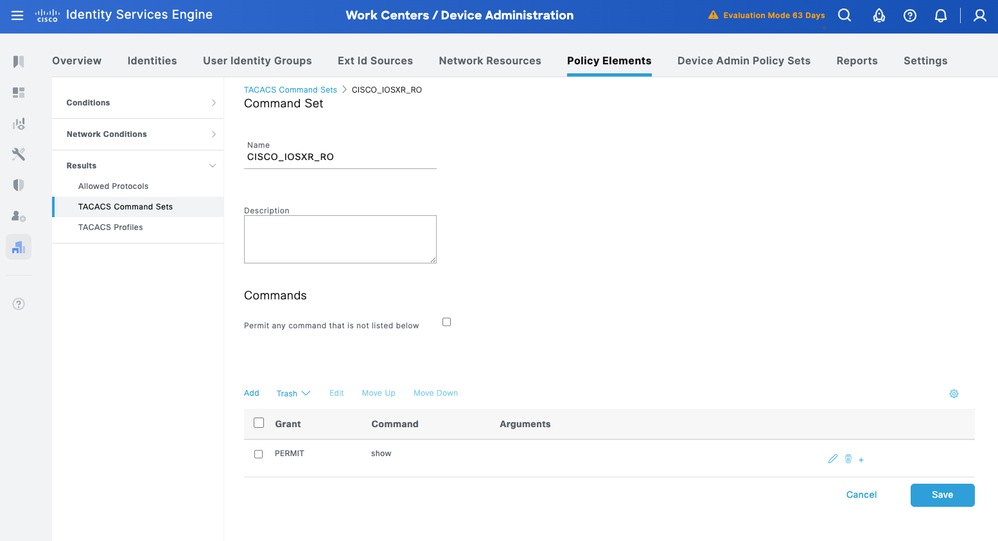Screen dimensions: 998x541
Task: Open the help question mark icon
Action: coord(909,15)
